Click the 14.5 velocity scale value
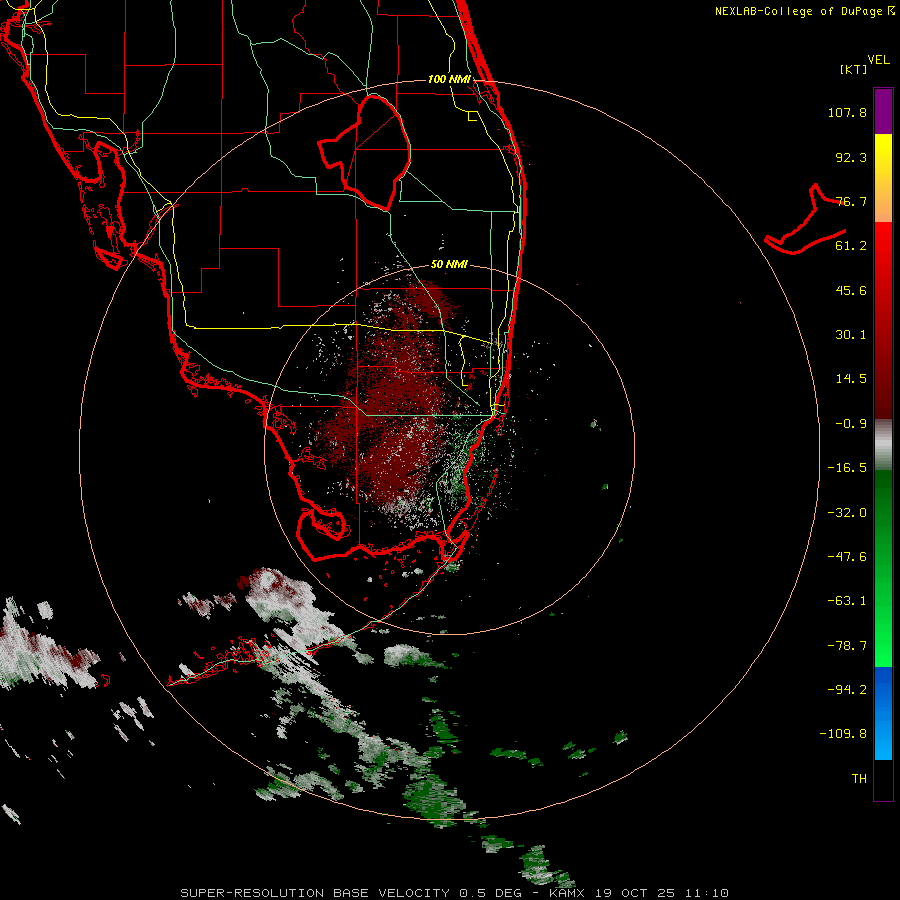Image resolution: width=900 pixels, height=900 pixels. (851, 379)
